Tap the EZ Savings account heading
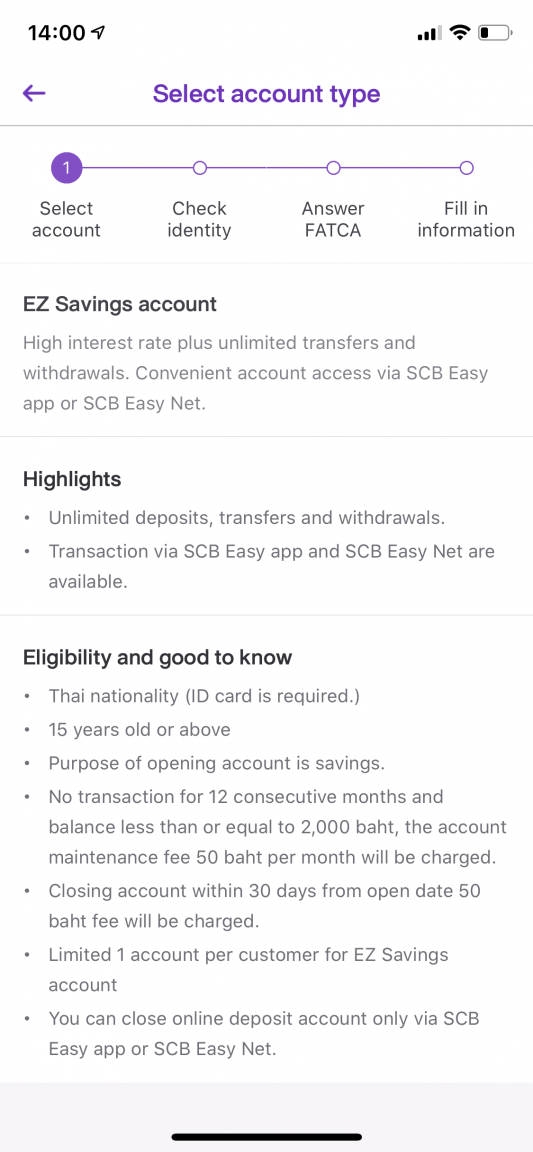533x1152 pixels. pos(120,304)
